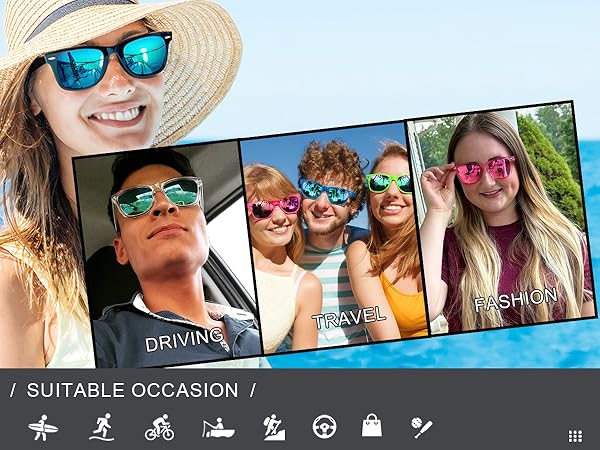Select the baseball bat and ball icon
600x450 pixels.
tap(422, 427)
